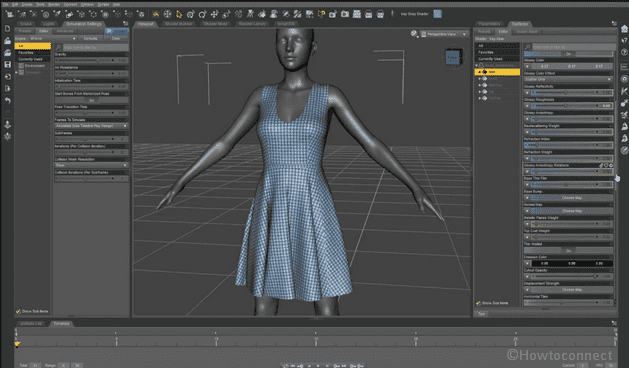629x368 pixels.
Task: Open the Glossy Color Effect dropdown
Action: tap(568, 79)
